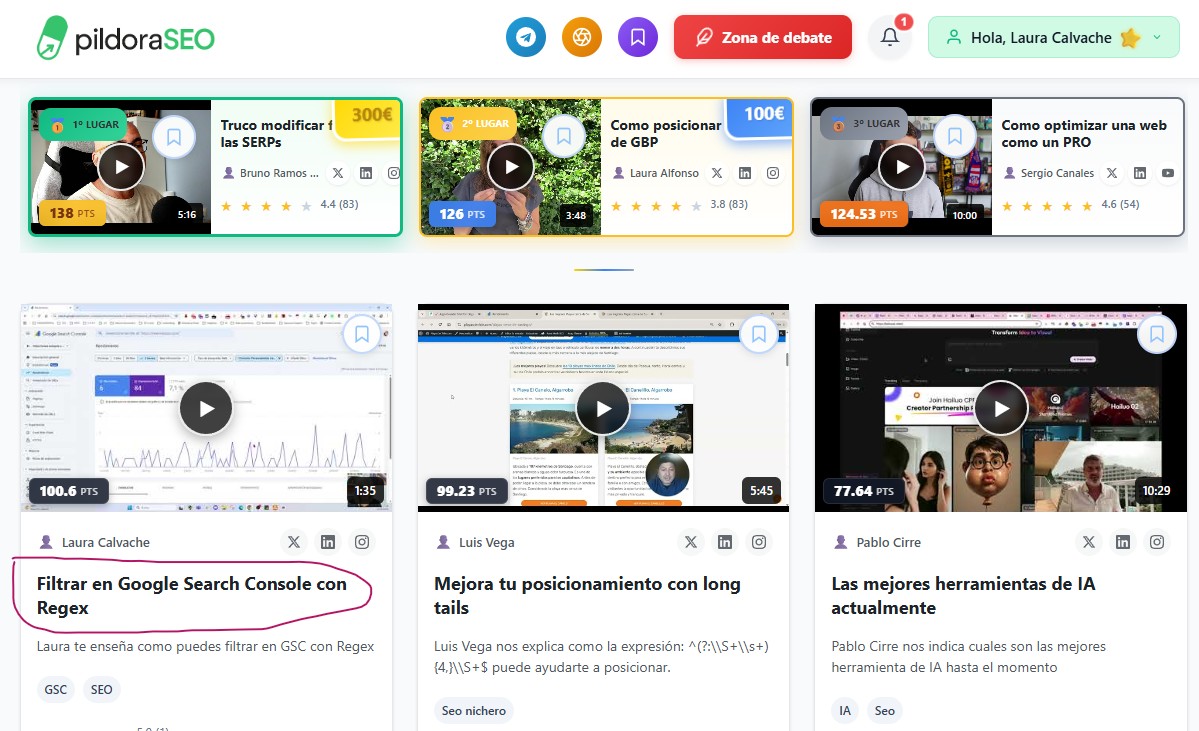Open Luis Vega LinkedIn profile
The image size is (1199, 731).
pos(725,542)
